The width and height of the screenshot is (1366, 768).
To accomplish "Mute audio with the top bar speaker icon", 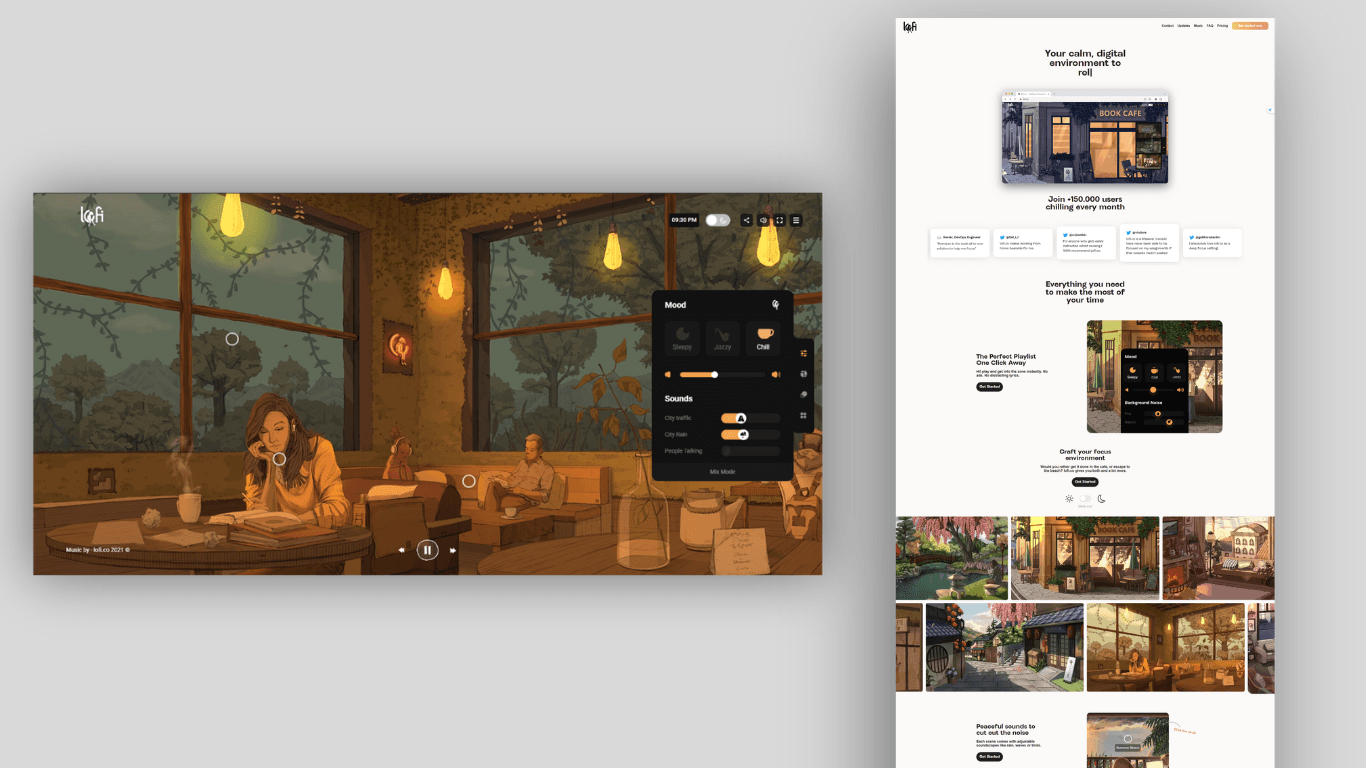I will [x=763, y=220].
